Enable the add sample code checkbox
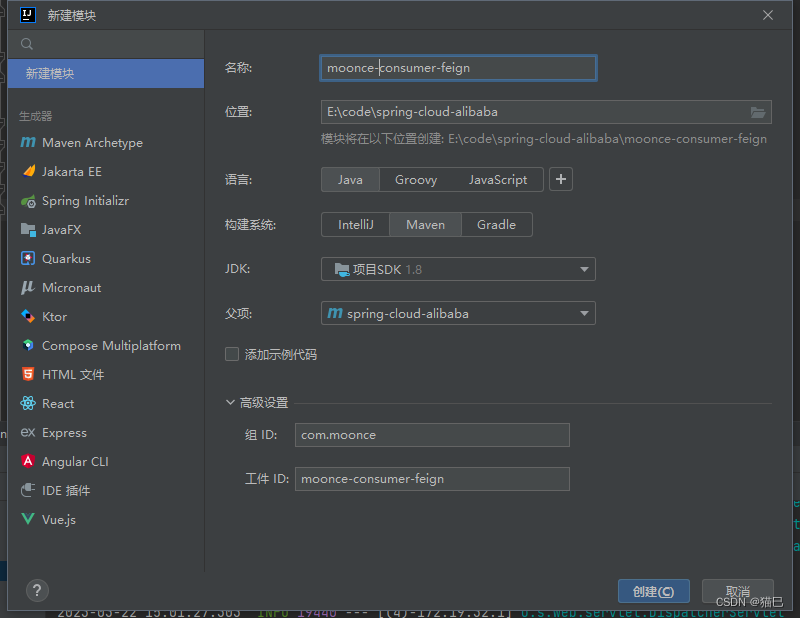Screen dimensions: 800x618 [232, 354]
